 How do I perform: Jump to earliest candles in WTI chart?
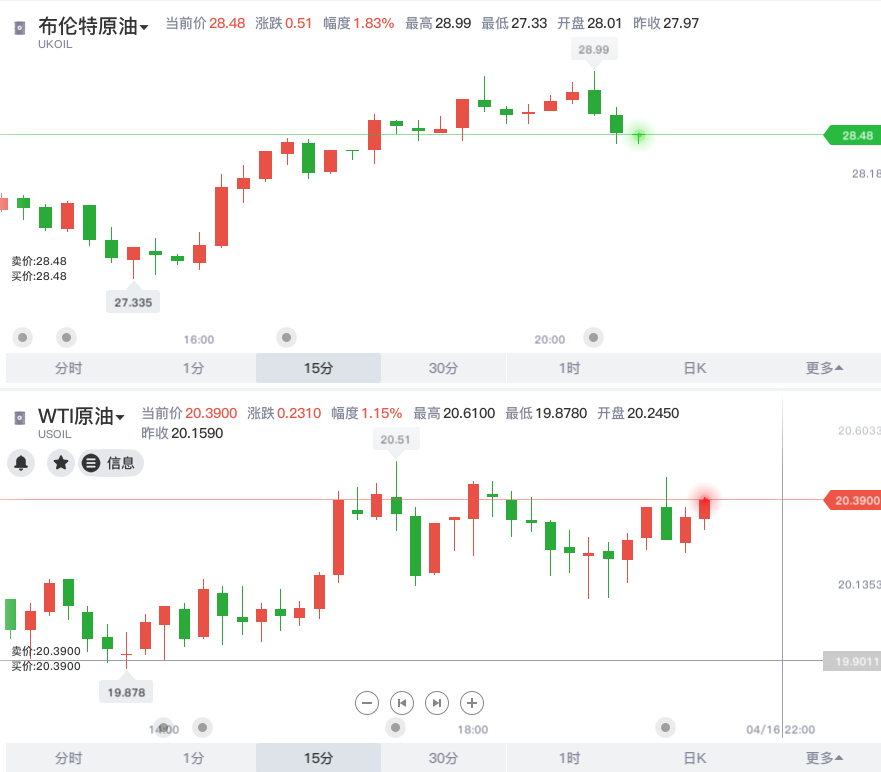[401, 703]
